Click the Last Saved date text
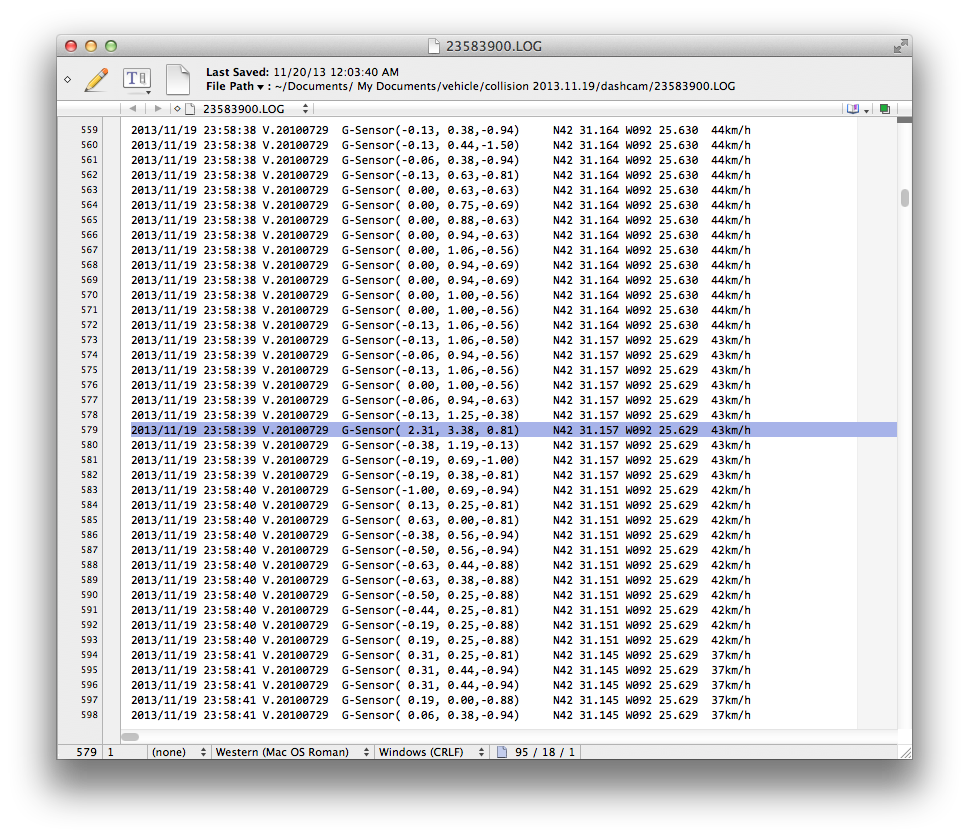This screenshot has width=969, height=838. 302,72
